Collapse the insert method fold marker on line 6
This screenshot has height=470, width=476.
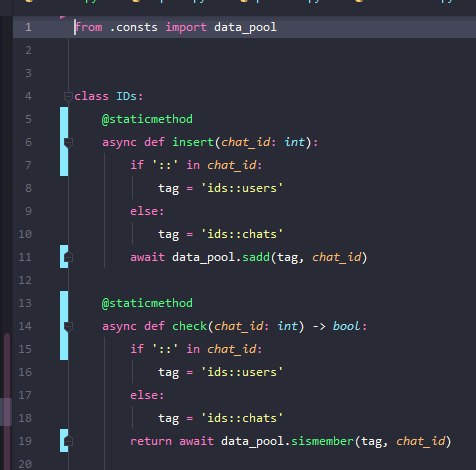(x=68, y=143)
